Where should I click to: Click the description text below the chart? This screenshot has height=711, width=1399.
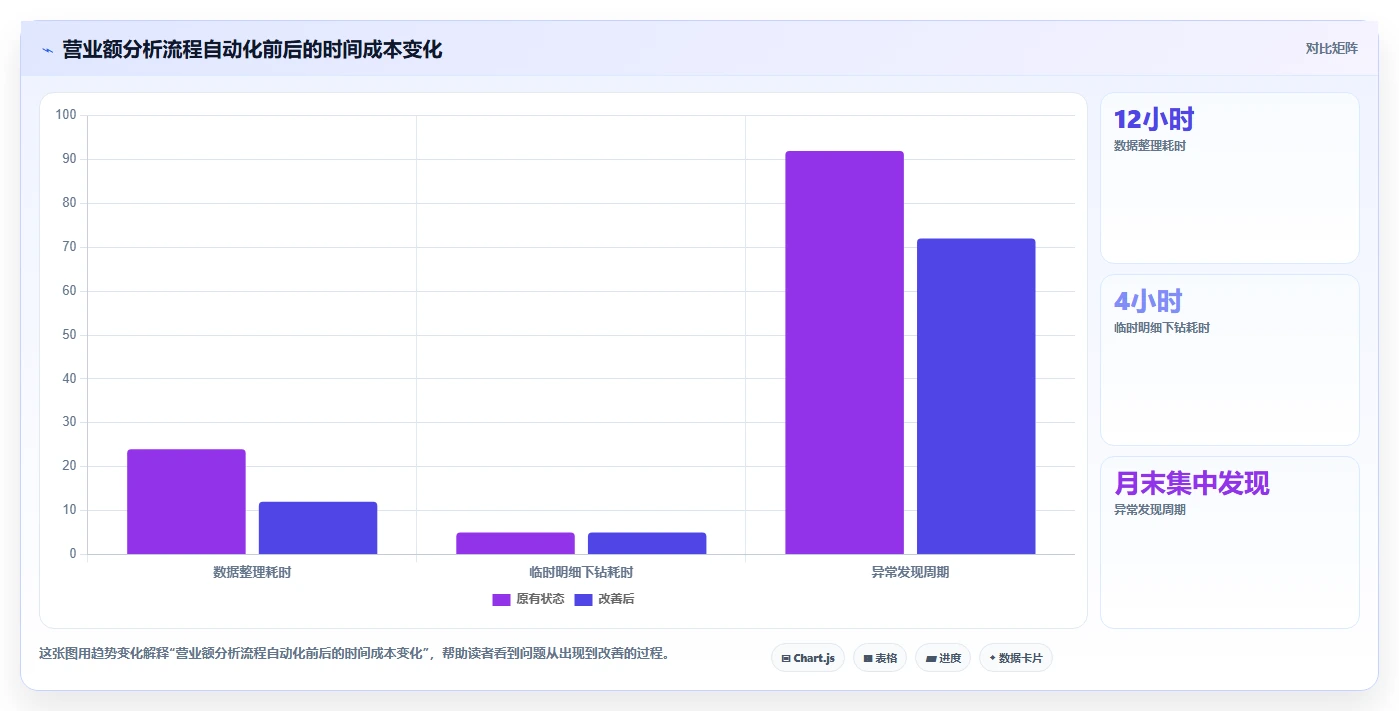(354, 654)
